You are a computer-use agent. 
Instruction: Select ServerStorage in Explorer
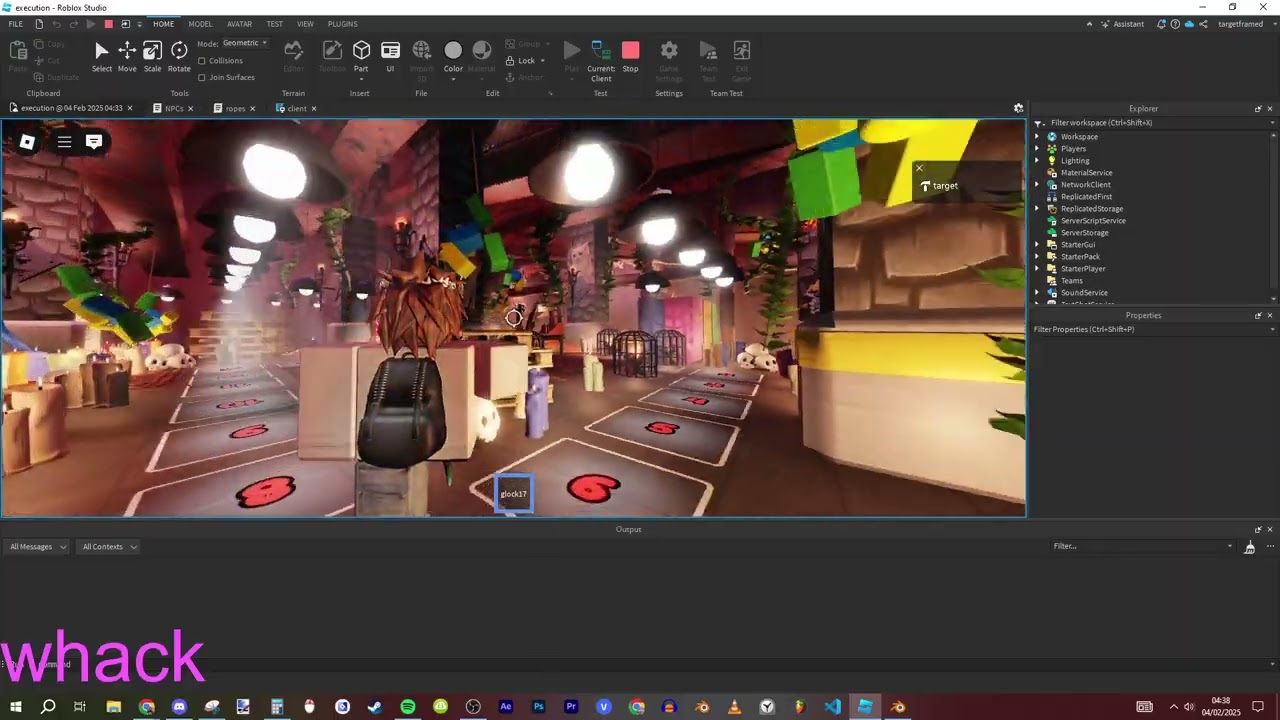(x=1084, y=233)
